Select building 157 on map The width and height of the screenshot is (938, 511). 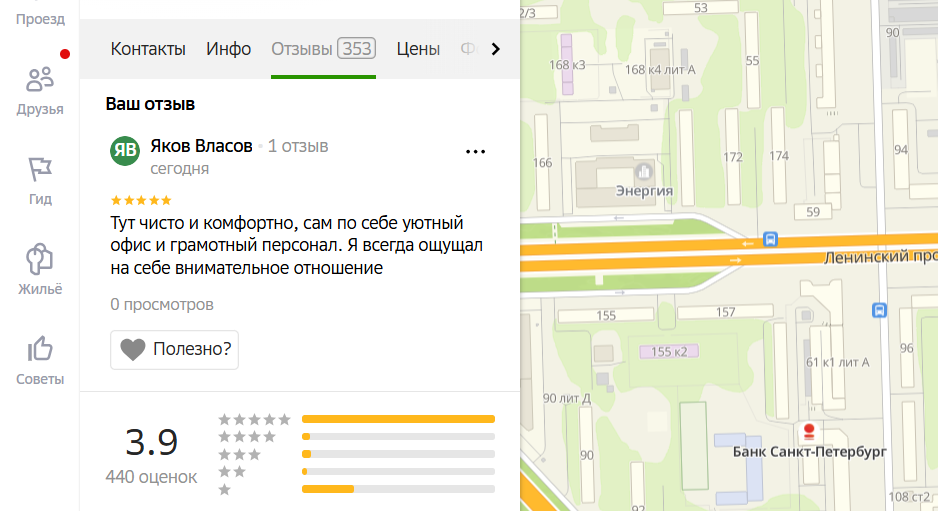[x=725, y=312]
